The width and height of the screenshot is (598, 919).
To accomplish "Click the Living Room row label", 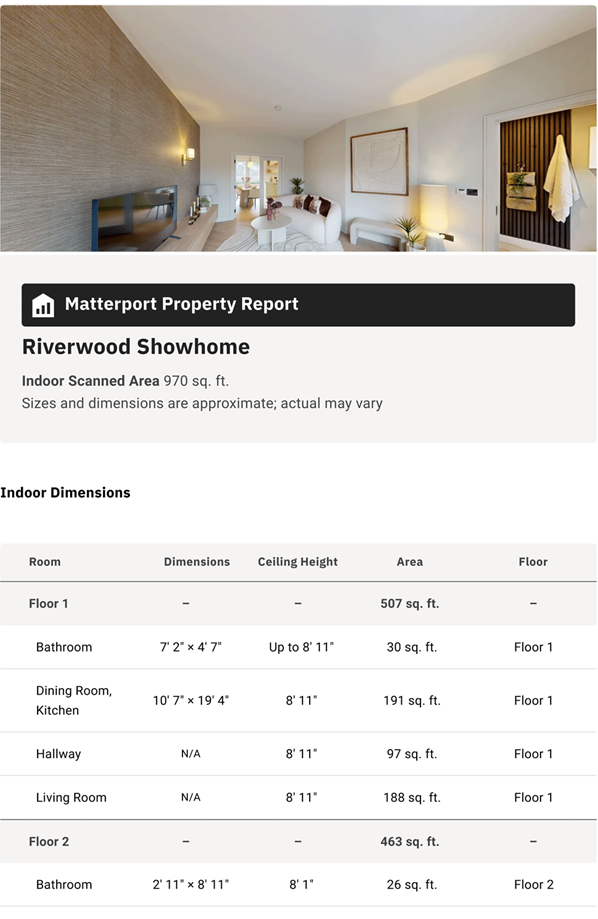I will [x=72, y=798].
